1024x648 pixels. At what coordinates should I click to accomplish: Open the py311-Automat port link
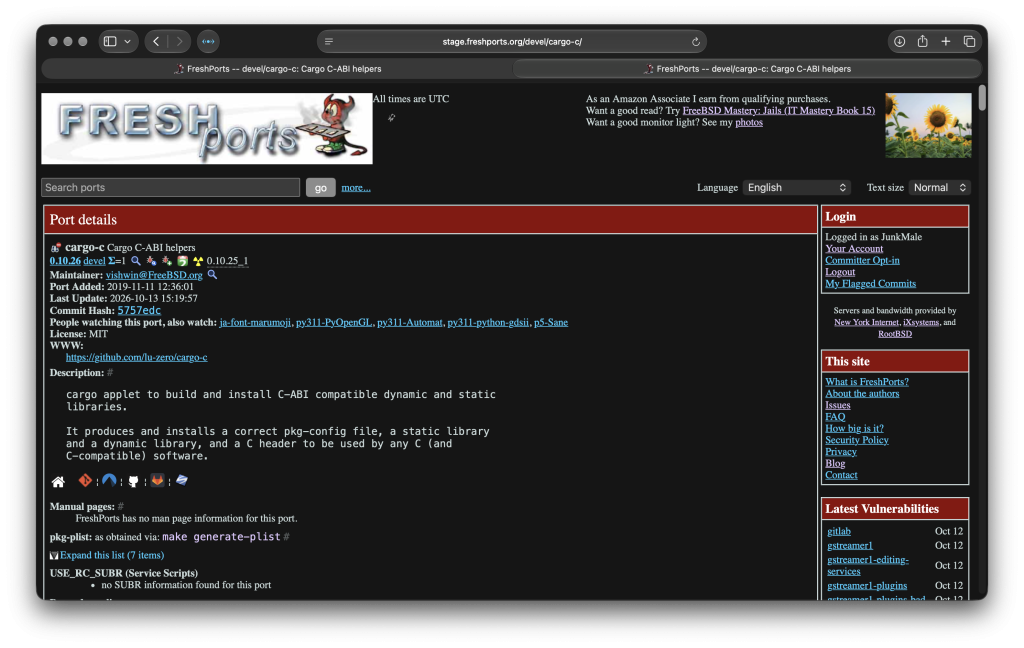click(x=409, y=322)
